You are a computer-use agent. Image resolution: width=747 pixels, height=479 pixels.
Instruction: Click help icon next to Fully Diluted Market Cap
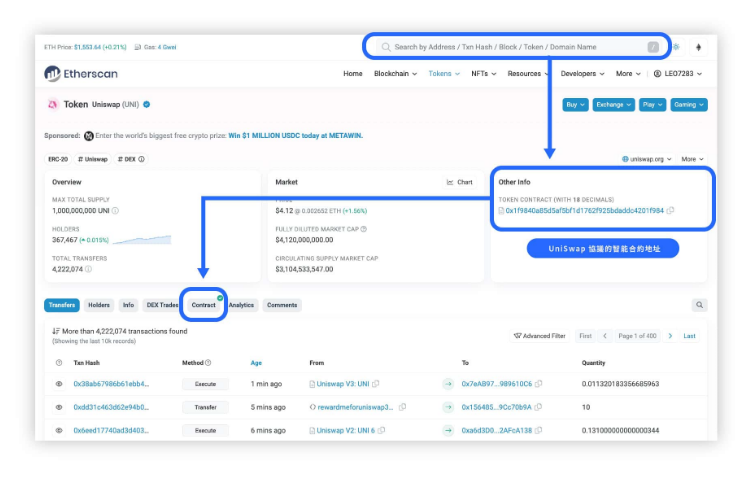[x=364, y=229]
